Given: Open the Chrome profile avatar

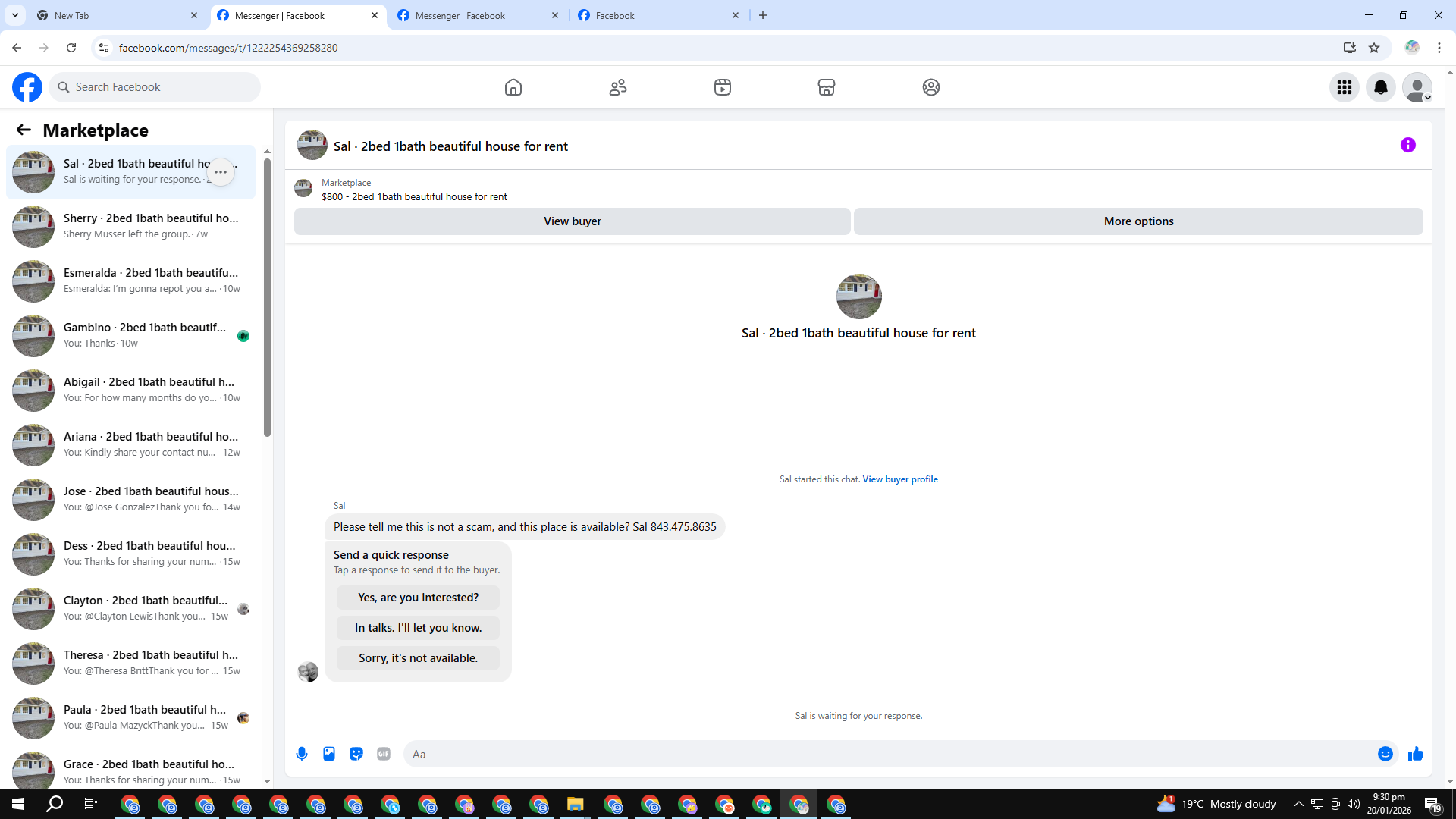Looking at the screenshot, I should (1412, 48).
